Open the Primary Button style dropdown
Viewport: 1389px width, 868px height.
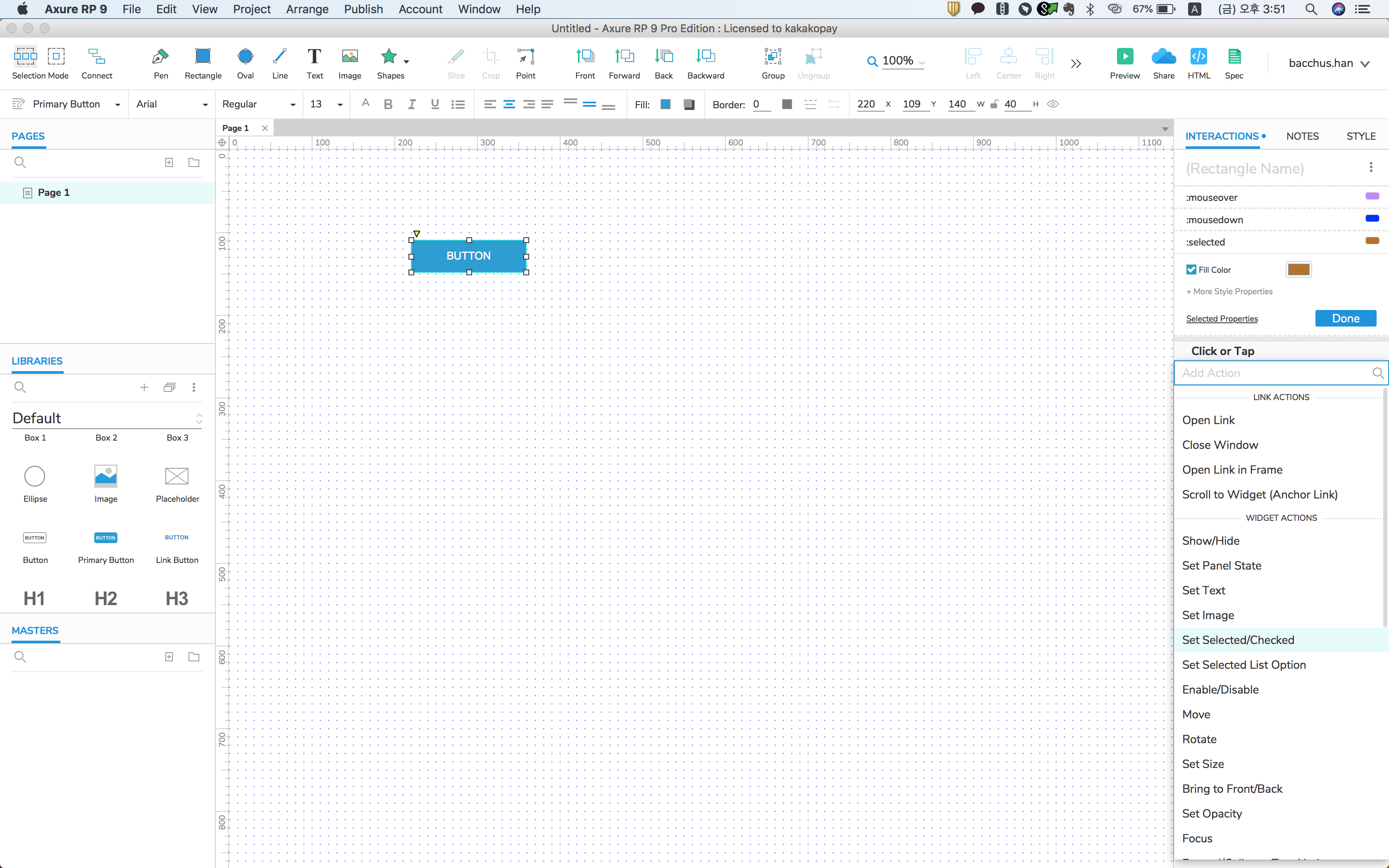coord(118,105)
